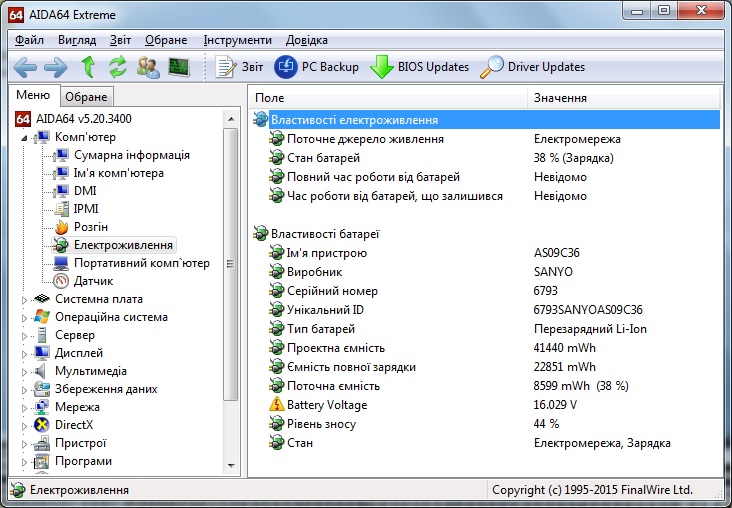Click the SANYO manufacturer value
732x508 pixels.
click(x=553, y=272)
